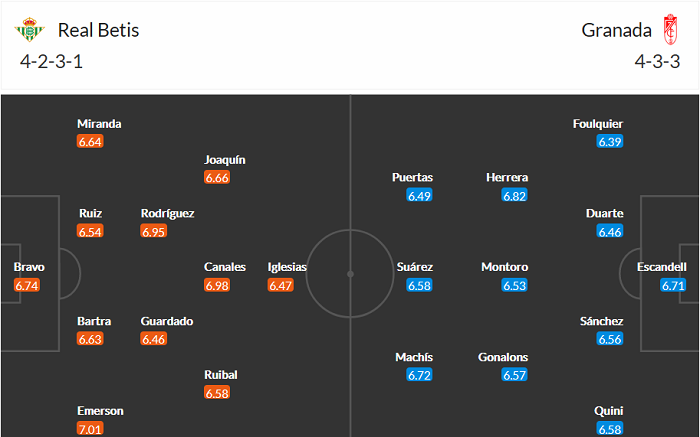
Task: Click the Real Betis club crest
Action: [x=30, y=30]
